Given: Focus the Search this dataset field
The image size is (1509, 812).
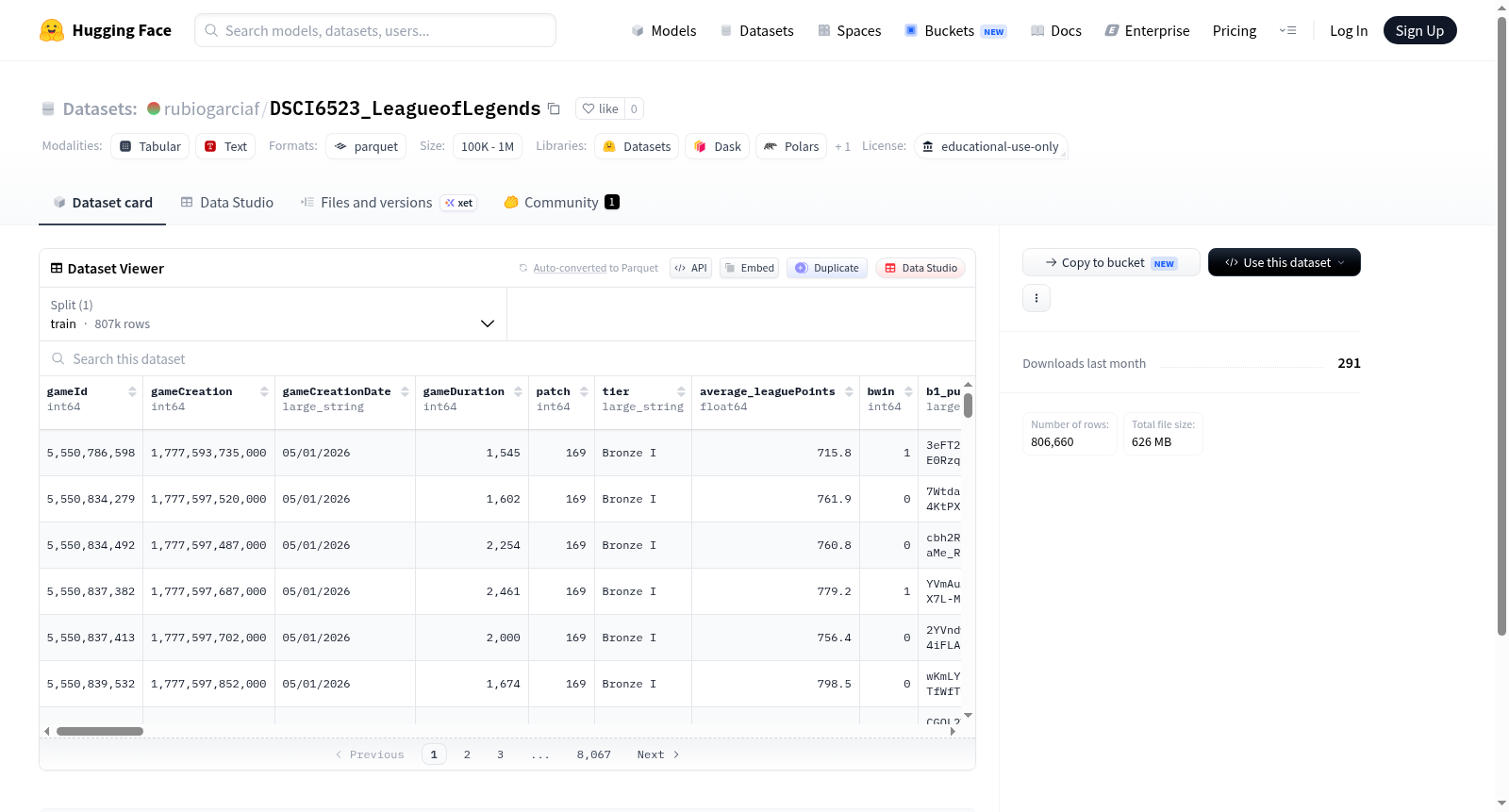Looking at the screenshot, I should (507, 358).
